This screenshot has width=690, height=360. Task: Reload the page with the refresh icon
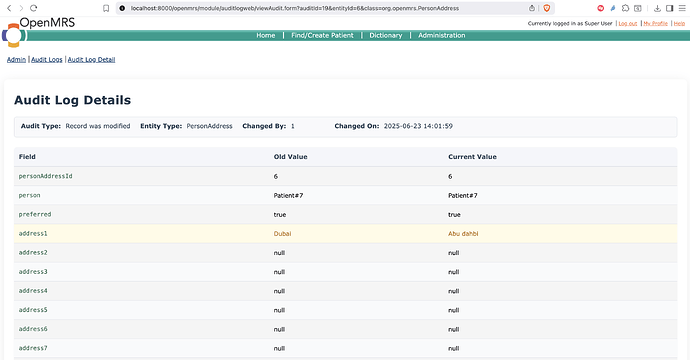[33, 8]
